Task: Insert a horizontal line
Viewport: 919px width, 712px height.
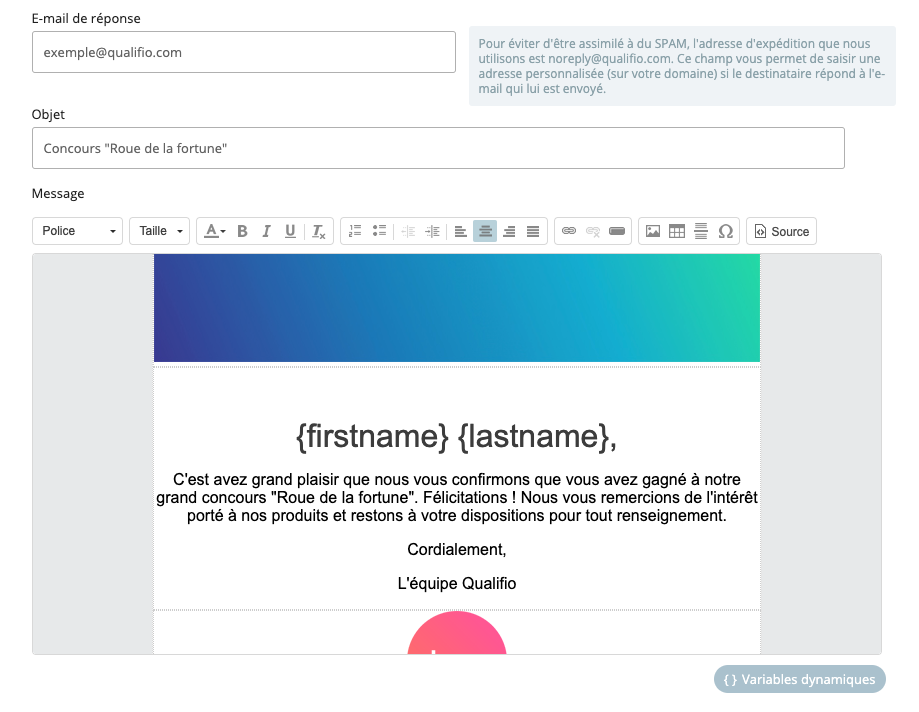Action: point(701,231)
